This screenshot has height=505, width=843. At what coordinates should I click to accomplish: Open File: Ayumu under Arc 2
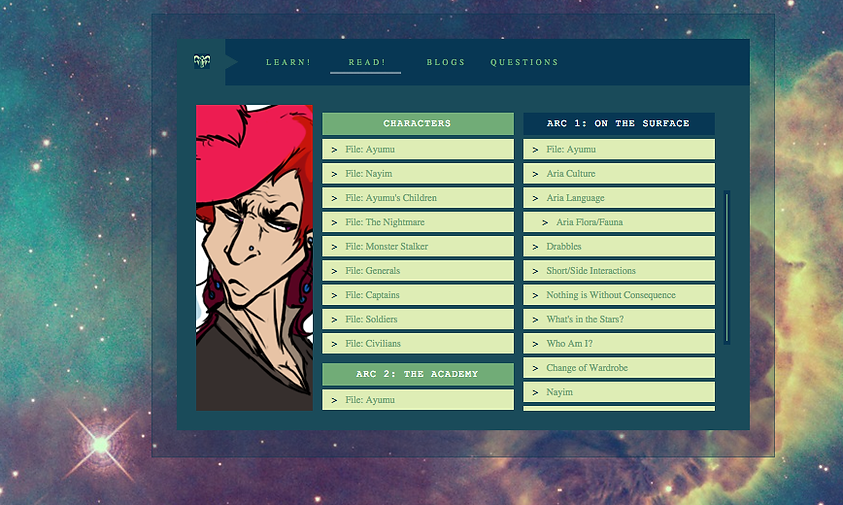[x=418, y=400]
